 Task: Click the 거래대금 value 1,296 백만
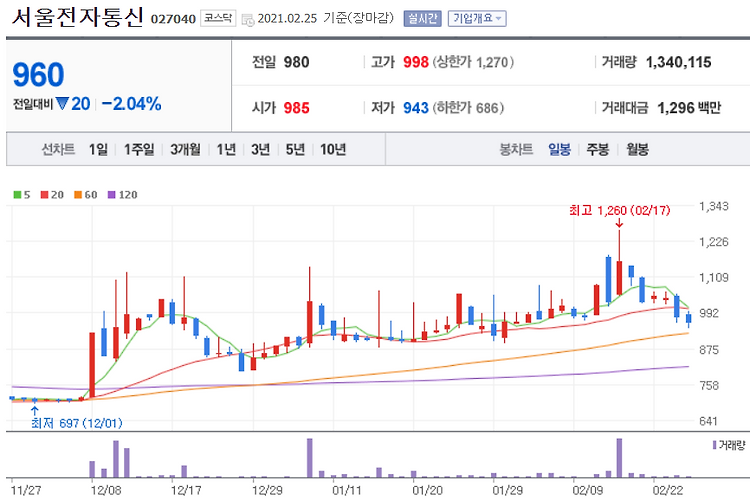tap(689, 108)
